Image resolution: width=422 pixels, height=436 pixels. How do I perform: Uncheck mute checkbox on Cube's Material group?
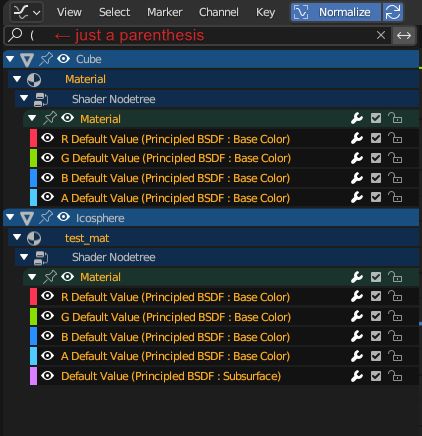click(x=376, y=118)
